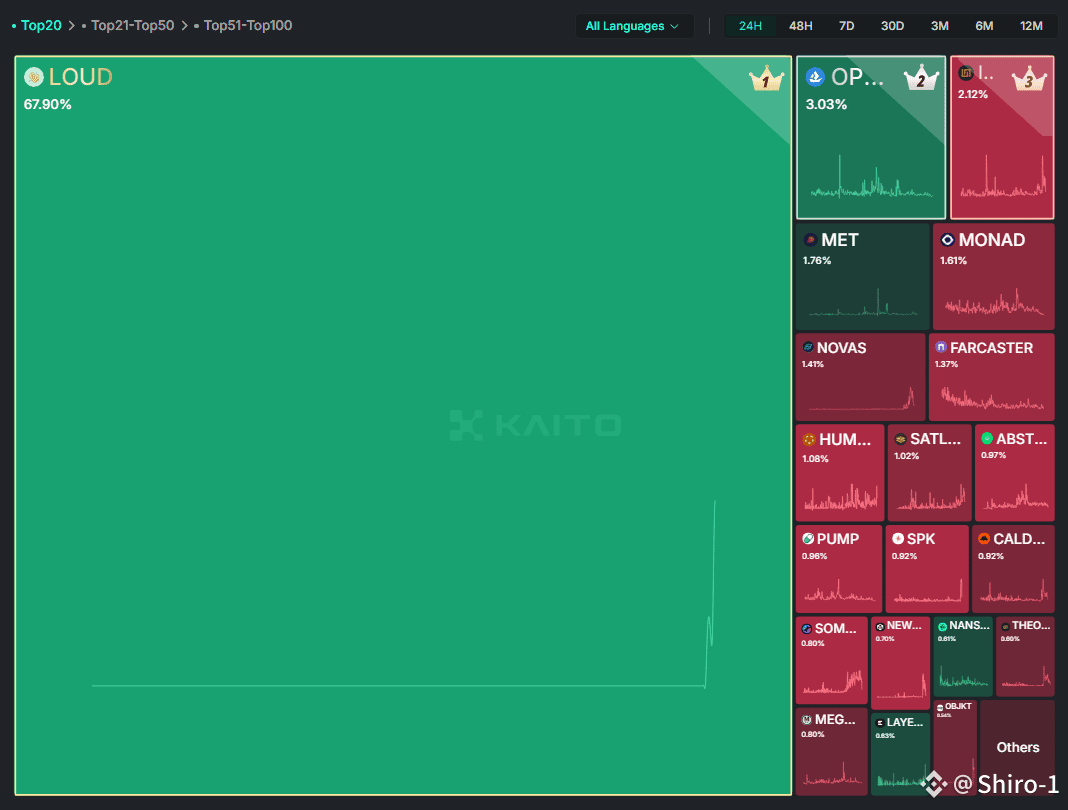The image size is (1068, 810).
Task: Click the MET token logo icon
Action: coord(811,240)
